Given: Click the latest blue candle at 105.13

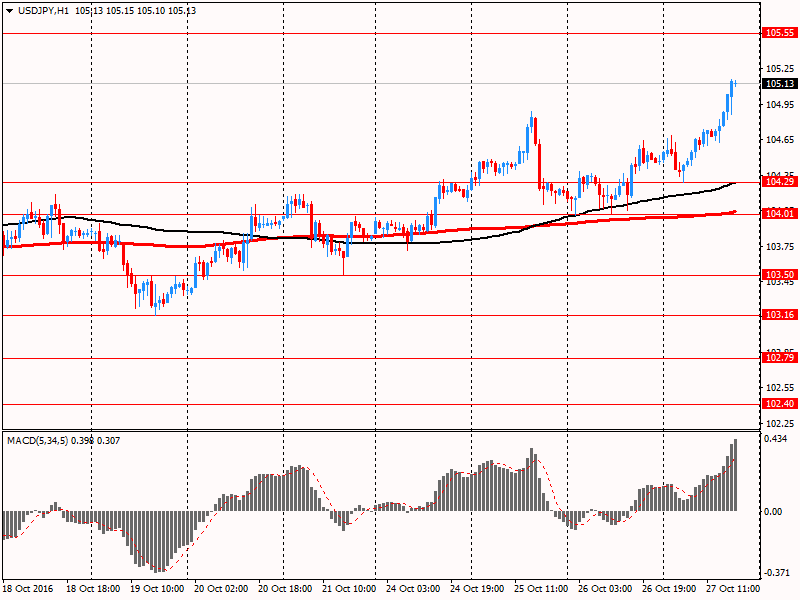Looking at the screenshot, I should [735, 83].
